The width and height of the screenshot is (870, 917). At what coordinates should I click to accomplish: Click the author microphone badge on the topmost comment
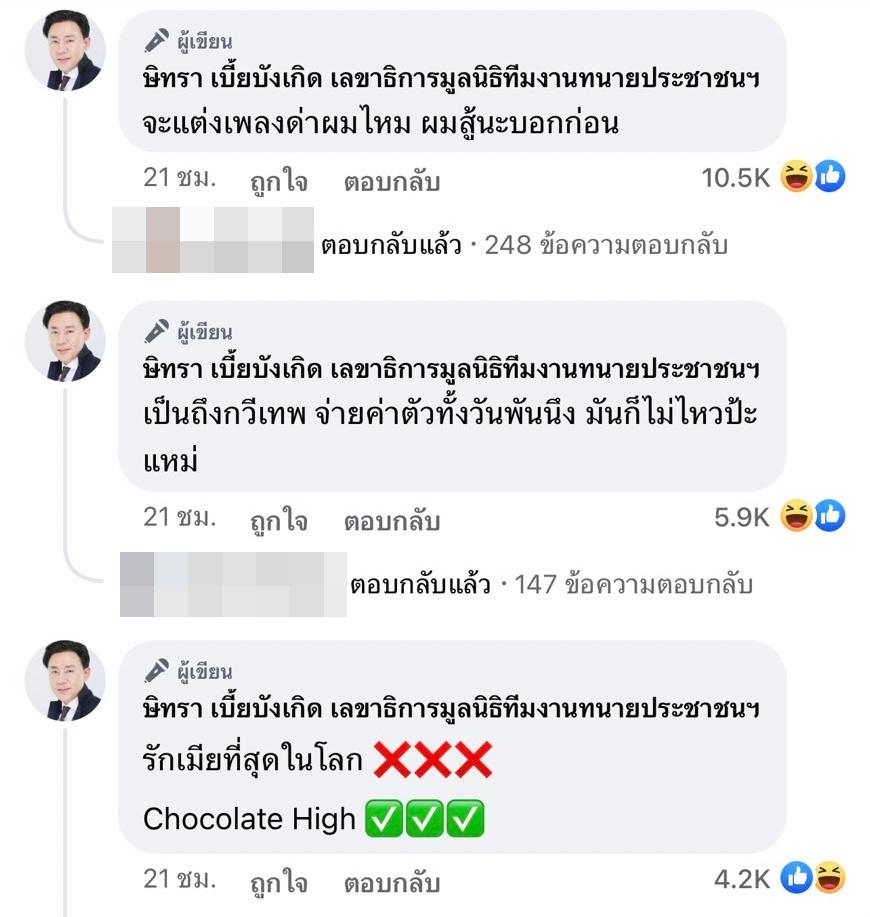[155, 41]
